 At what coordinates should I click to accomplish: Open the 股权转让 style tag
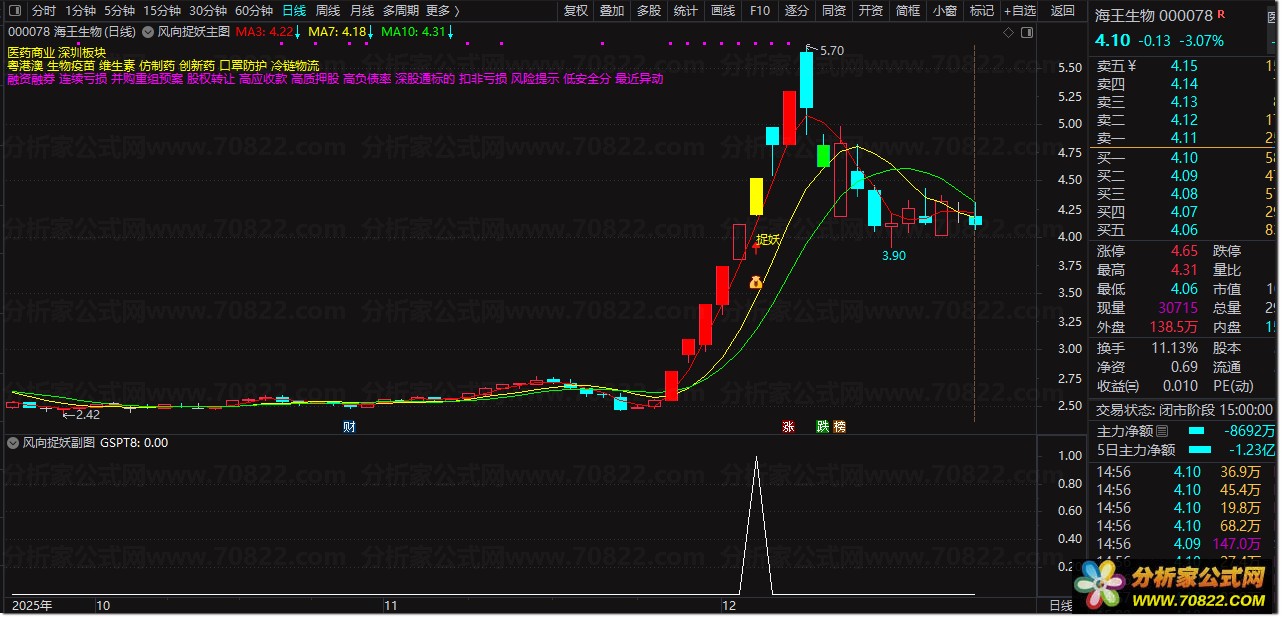(x=211, y=78)
